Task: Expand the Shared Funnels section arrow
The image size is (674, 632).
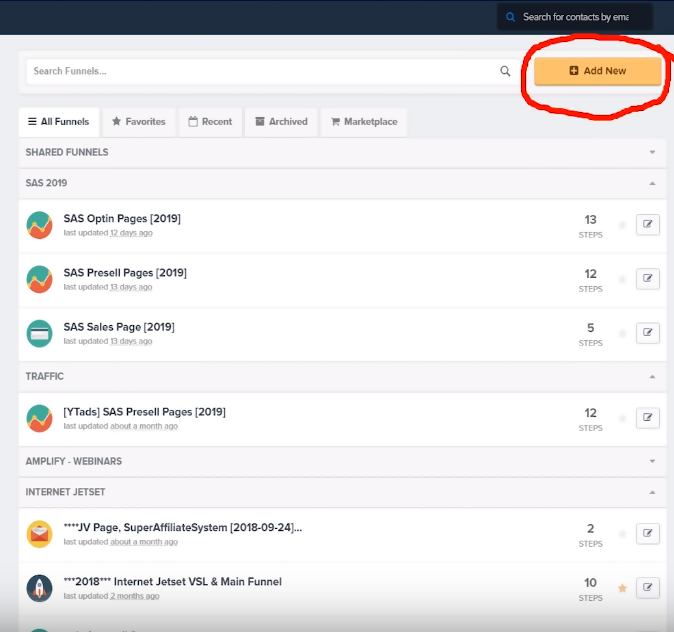Action: (x=652, y=152)
